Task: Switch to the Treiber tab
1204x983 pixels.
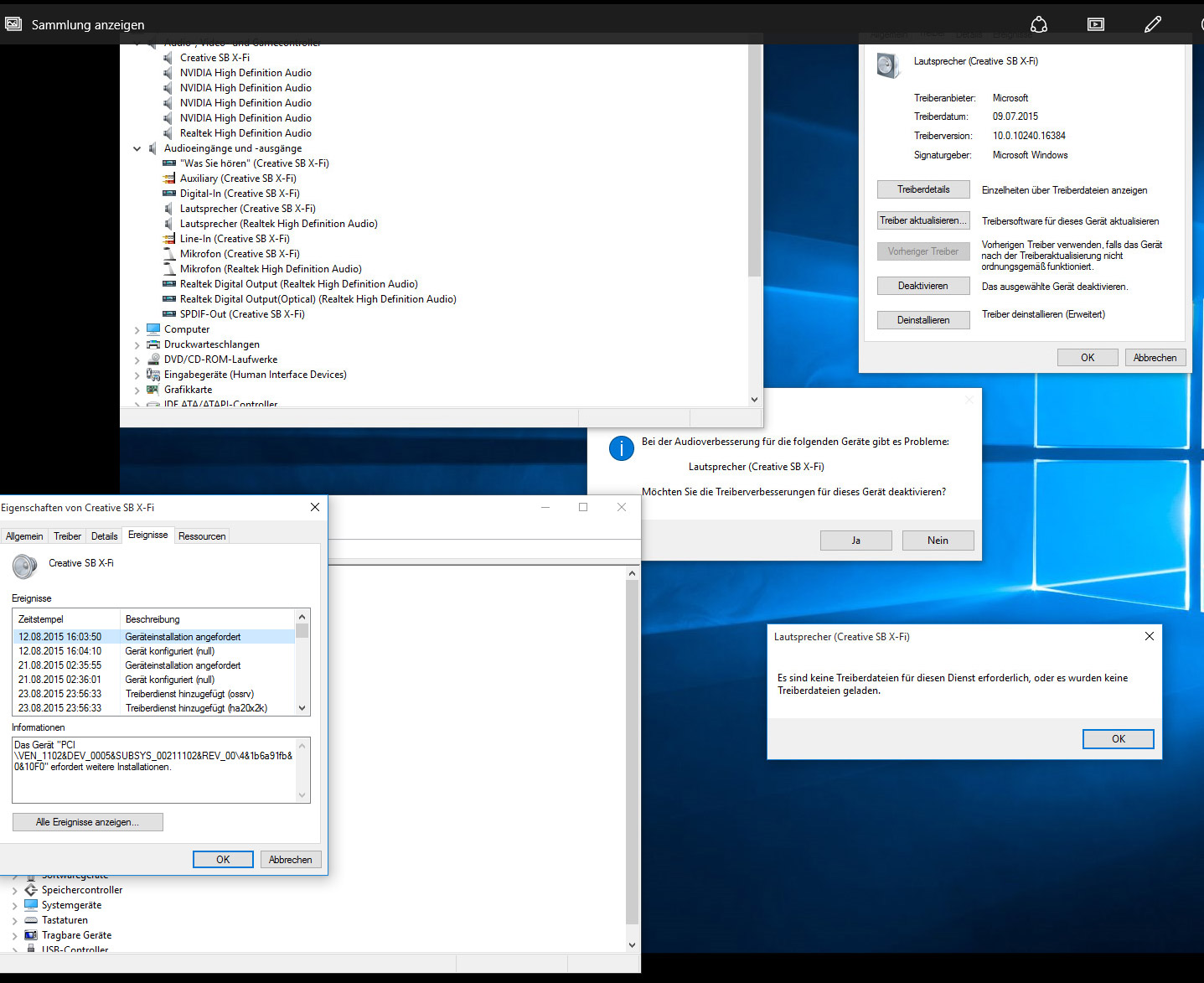Action: click(67, 536)
